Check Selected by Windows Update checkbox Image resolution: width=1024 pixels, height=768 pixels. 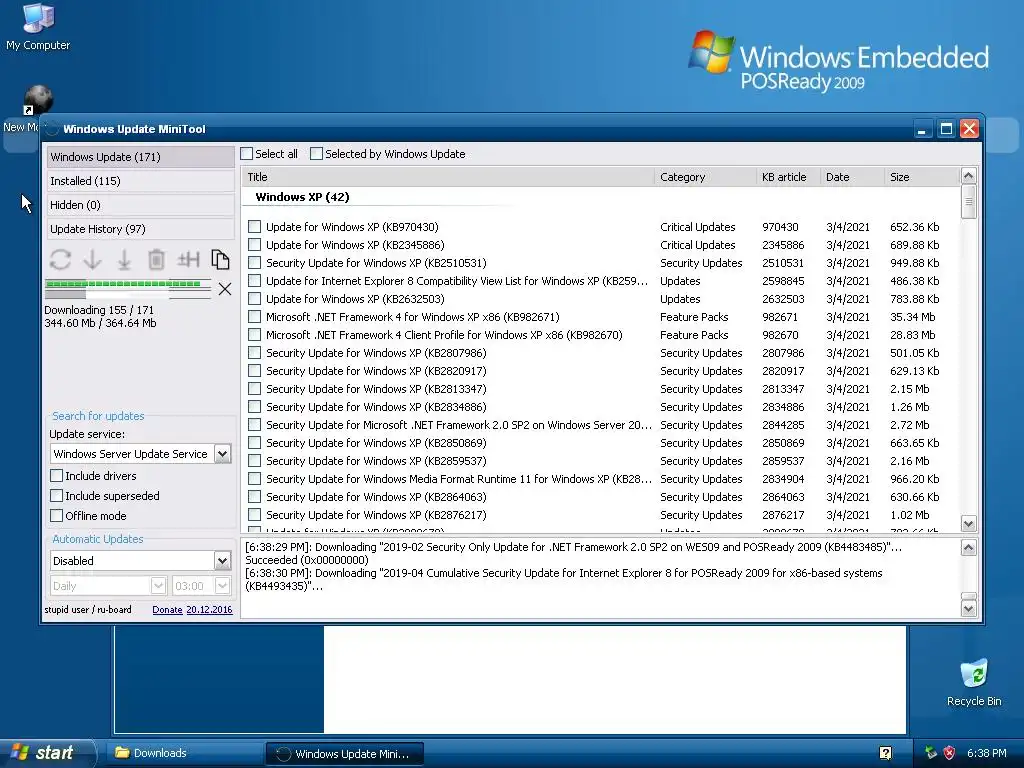pyautogui.click(x=316, y=153)
